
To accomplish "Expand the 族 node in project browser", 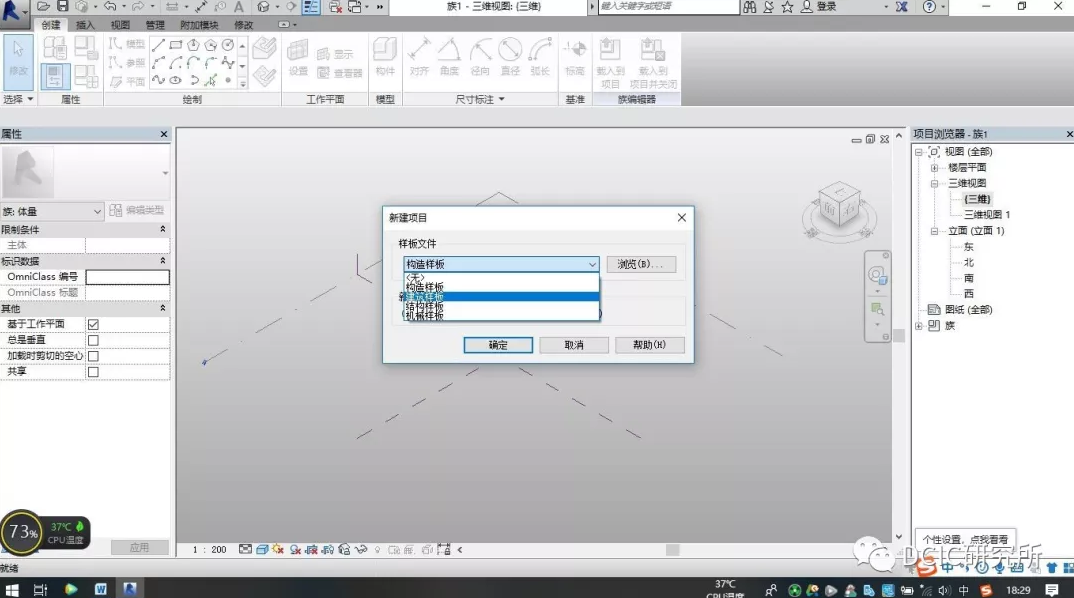I will 919,325.
